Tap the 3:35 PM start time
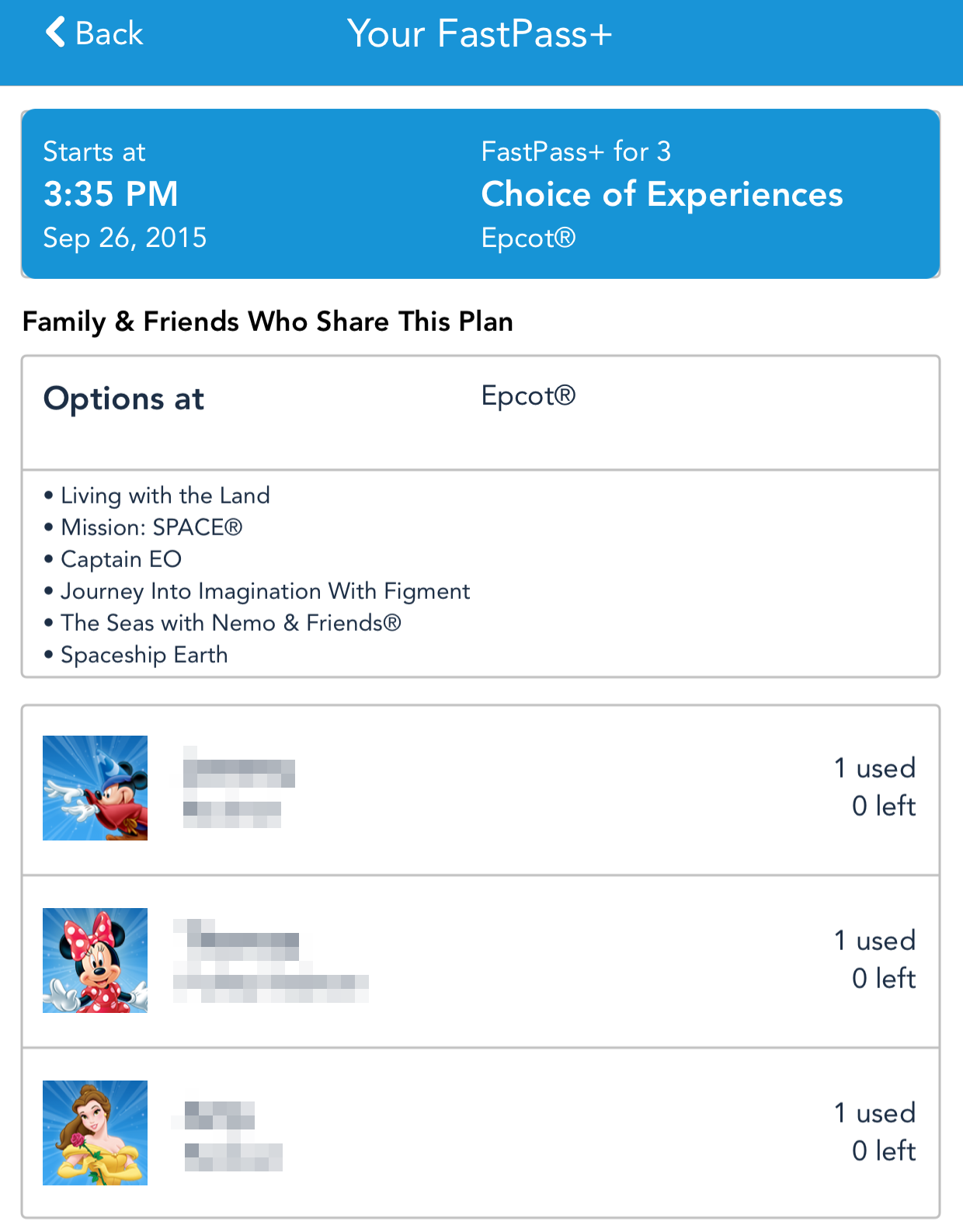 point(111,194)
